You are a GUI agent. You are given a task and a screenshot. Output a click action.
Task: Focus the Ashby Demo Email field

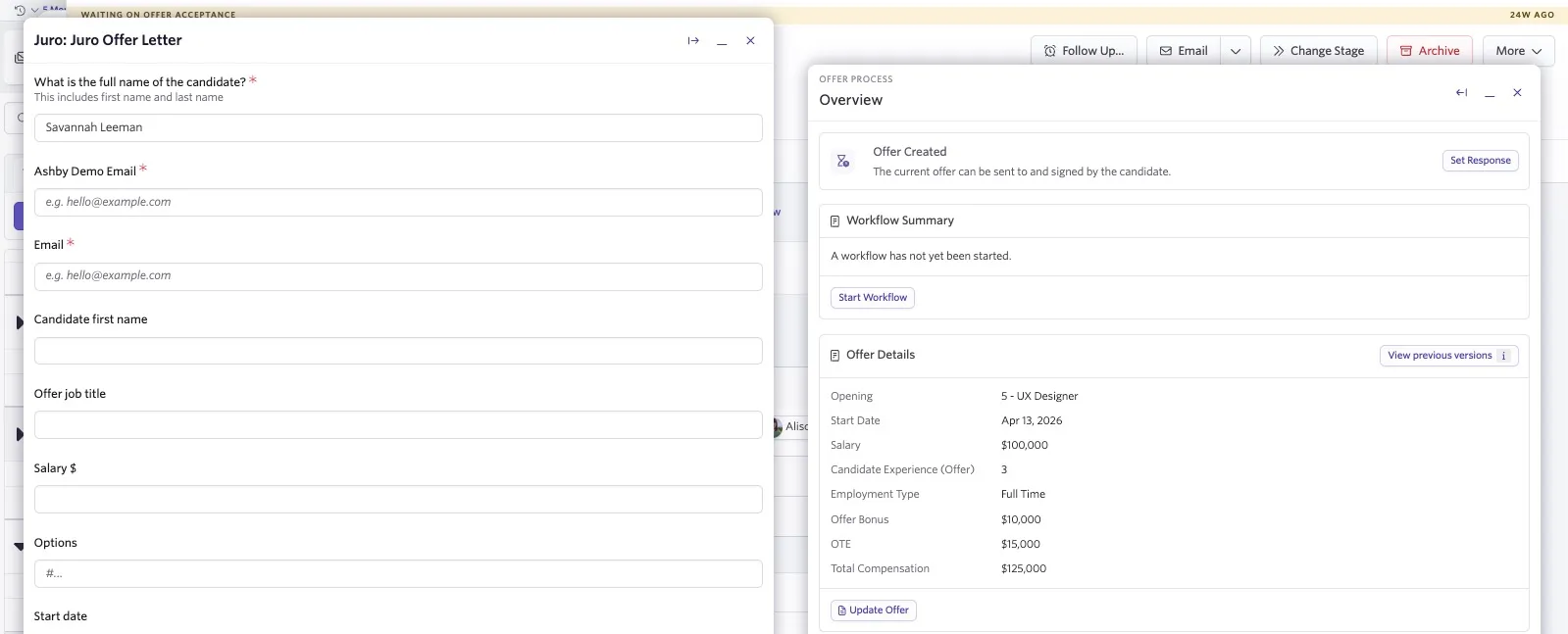(x=398, y=202)
